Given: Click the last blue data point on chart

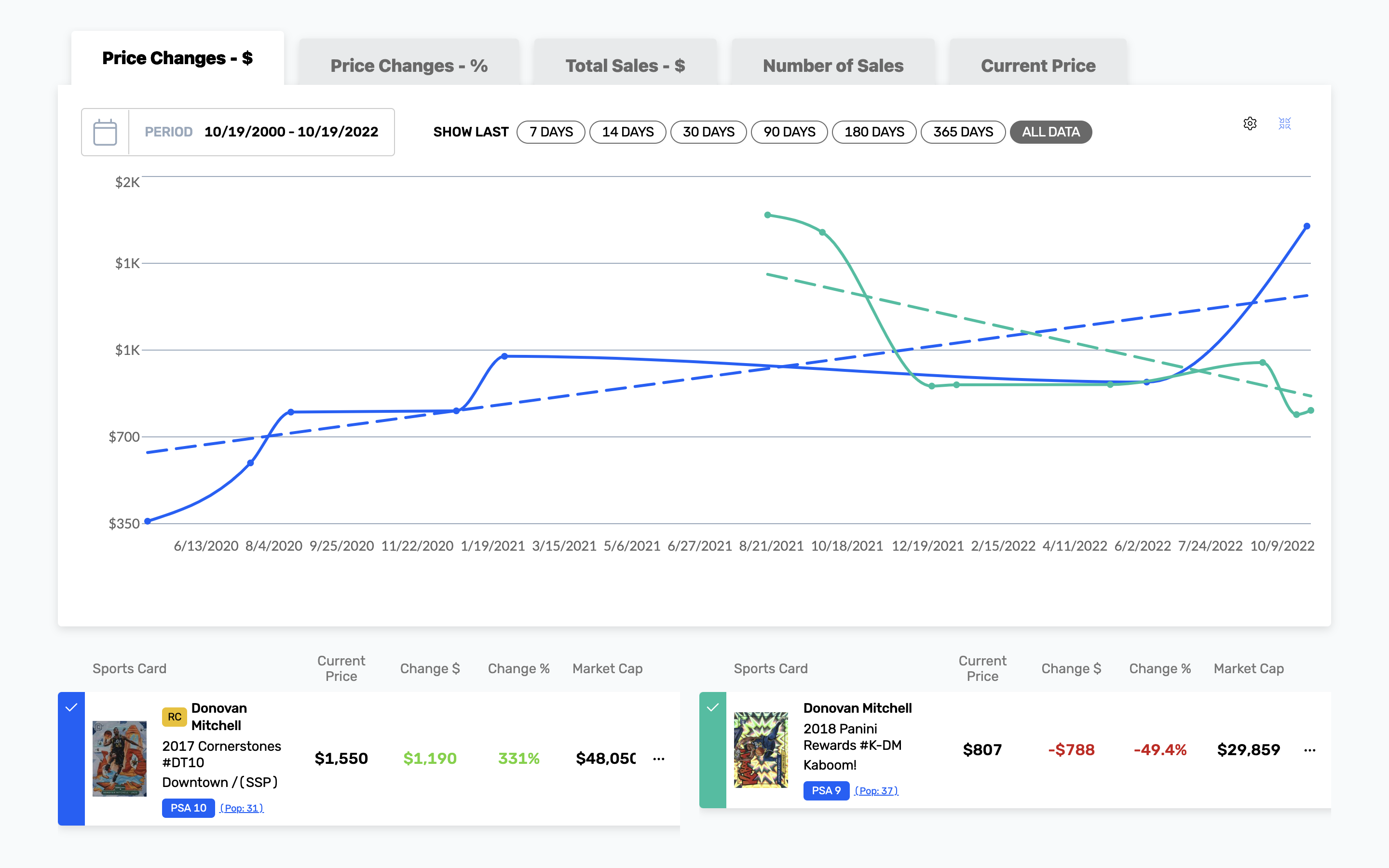Looking at the screenshot, I should point(1307,226).
